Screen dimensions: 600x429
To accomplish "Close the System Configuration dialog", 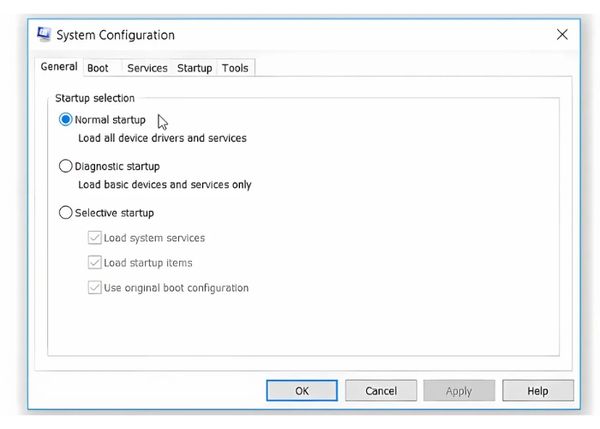I will 561,35.
